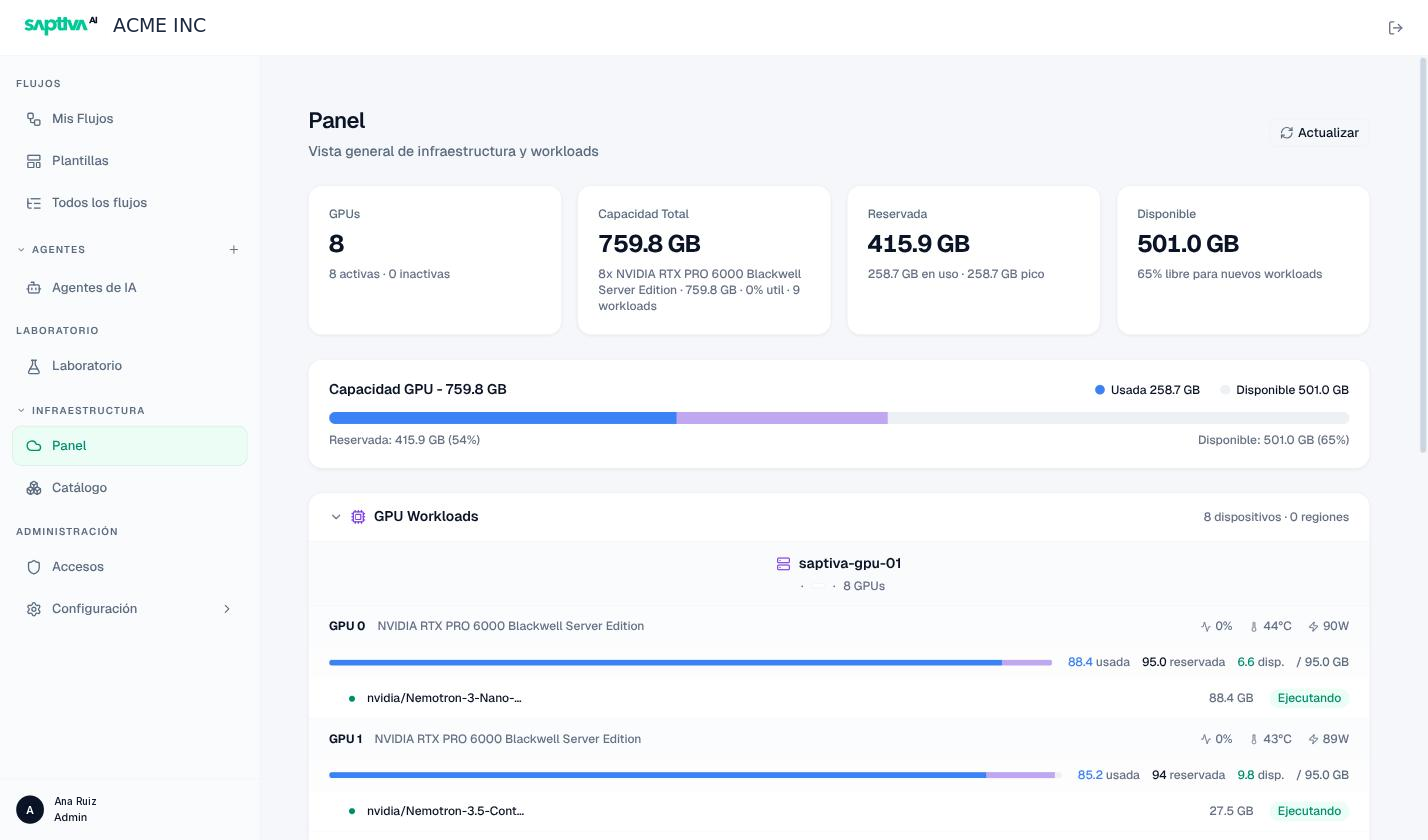This screenshot has width=1428, height=840.
Task: Click the Capacidad Total card
Action: 704,260
